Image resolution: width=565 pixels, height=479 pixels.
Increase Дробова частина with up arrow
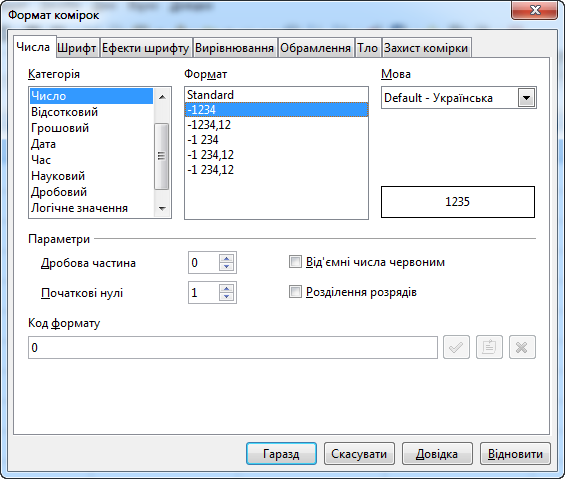[227, 258]
